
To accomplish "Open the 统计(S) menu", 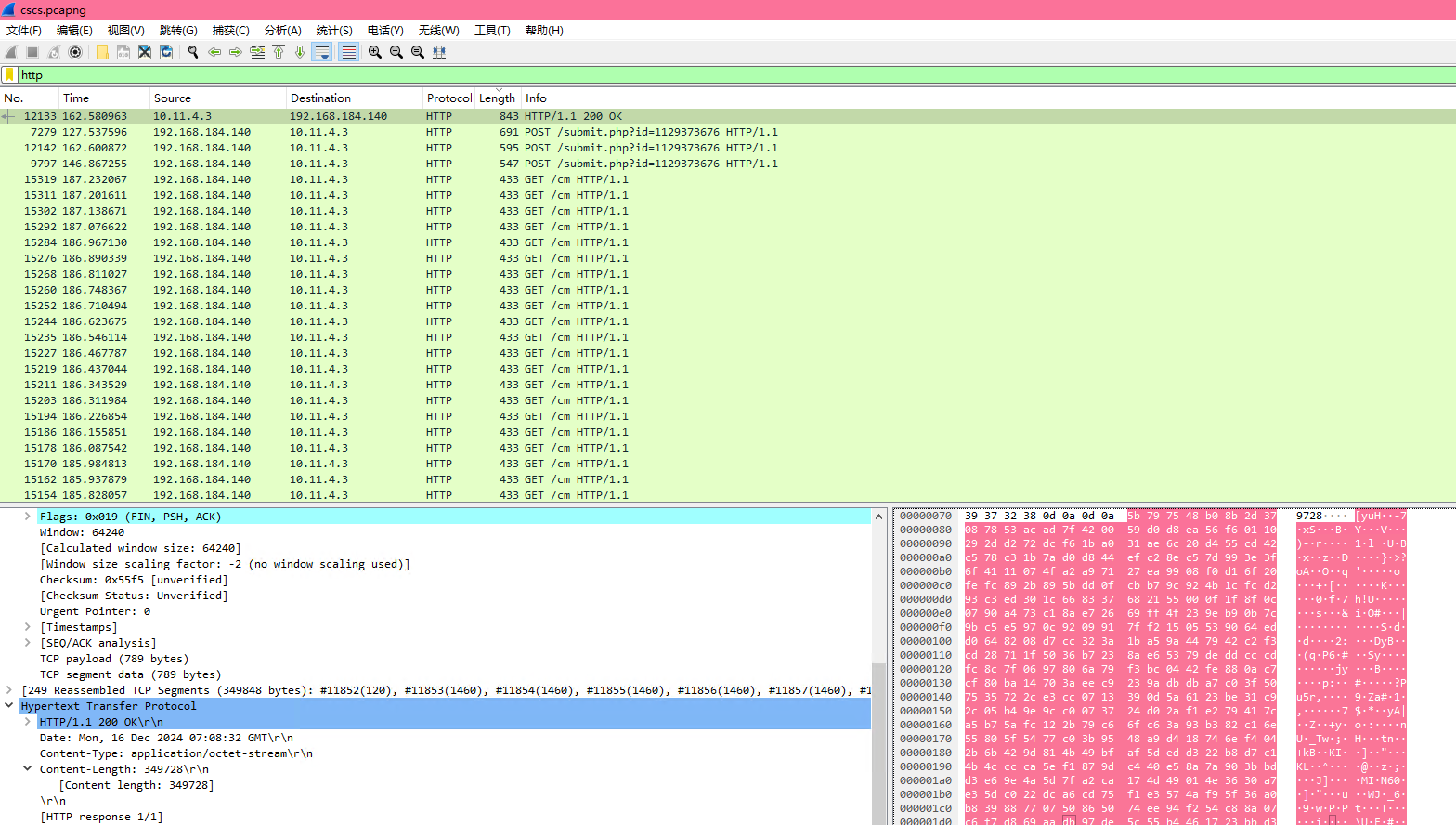I will click(x=334, y=31).
